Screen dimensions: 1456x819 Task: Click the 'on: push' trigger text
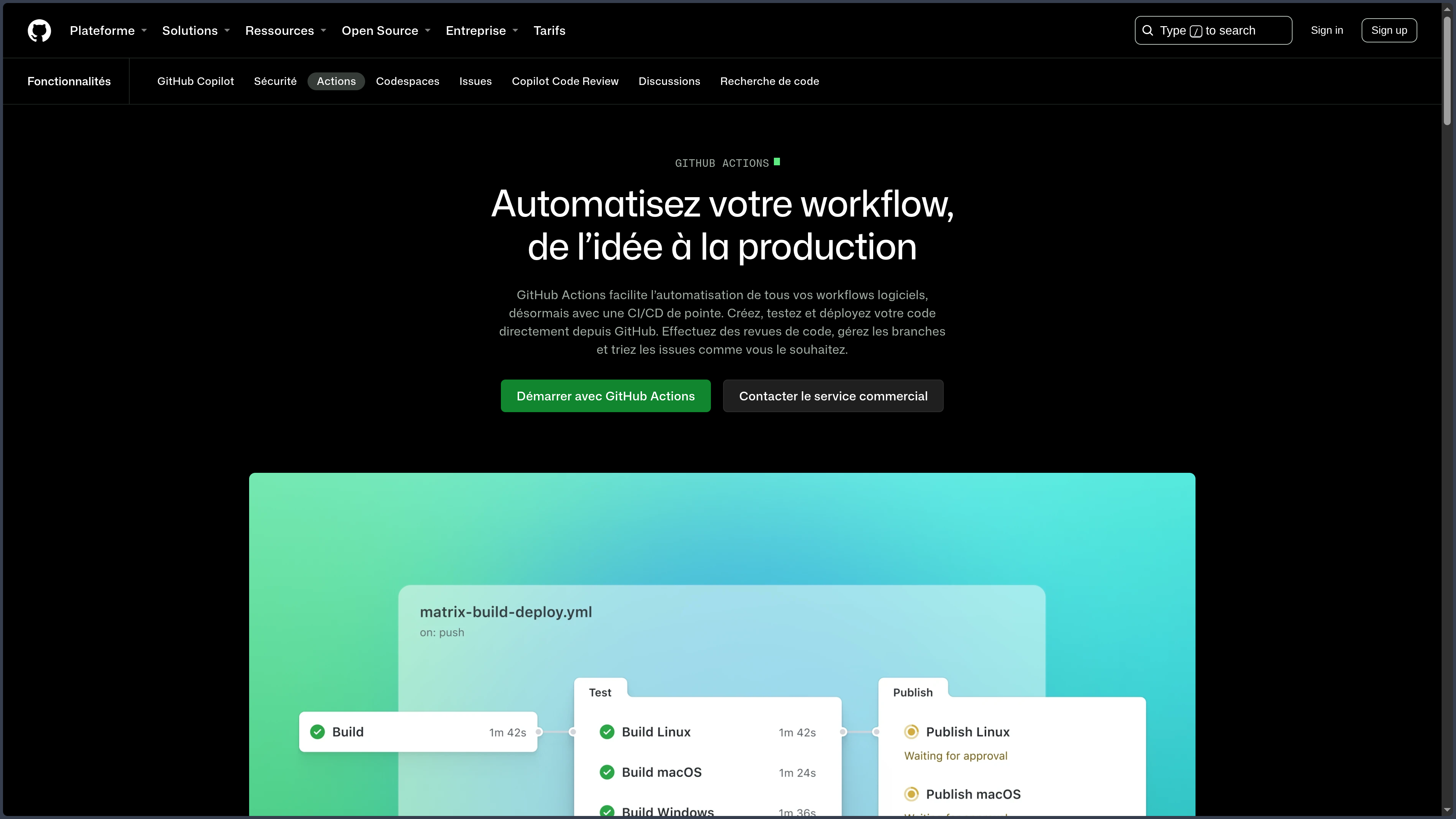pyautogui.click(x=442, y=632)
